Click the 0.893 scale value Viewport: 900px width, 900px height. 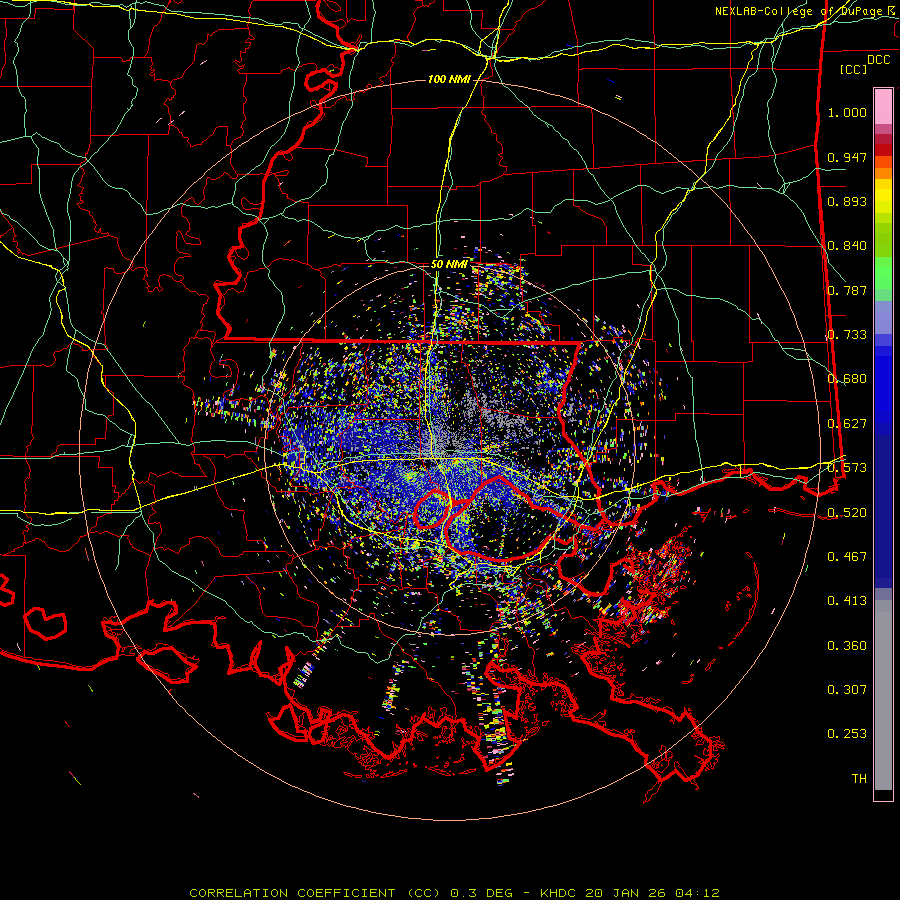(x=847, y=201)
